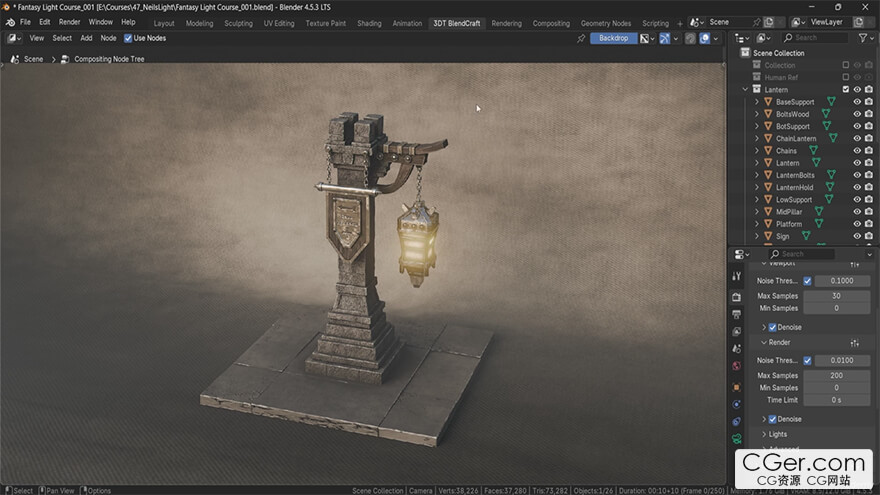Open the Render menu
The image size is (880, 495).
(x=69, y=22)
